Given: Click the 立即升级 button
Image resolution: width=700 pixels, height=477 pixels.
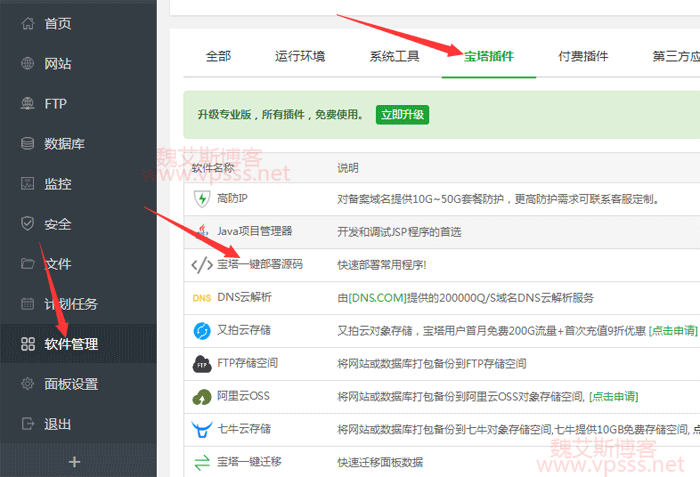Looking at the screenshot, I should [x=402, y=115].
